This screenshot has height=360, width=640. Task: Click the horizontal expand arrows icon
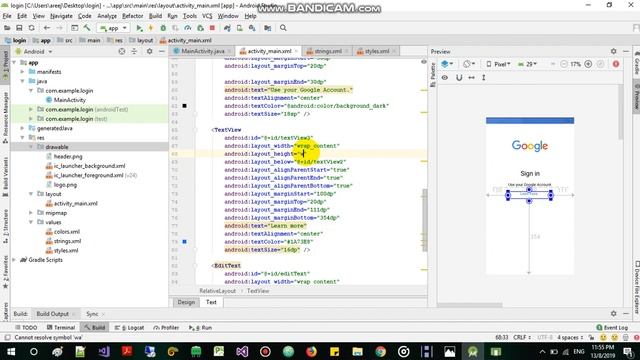(471, 77)
